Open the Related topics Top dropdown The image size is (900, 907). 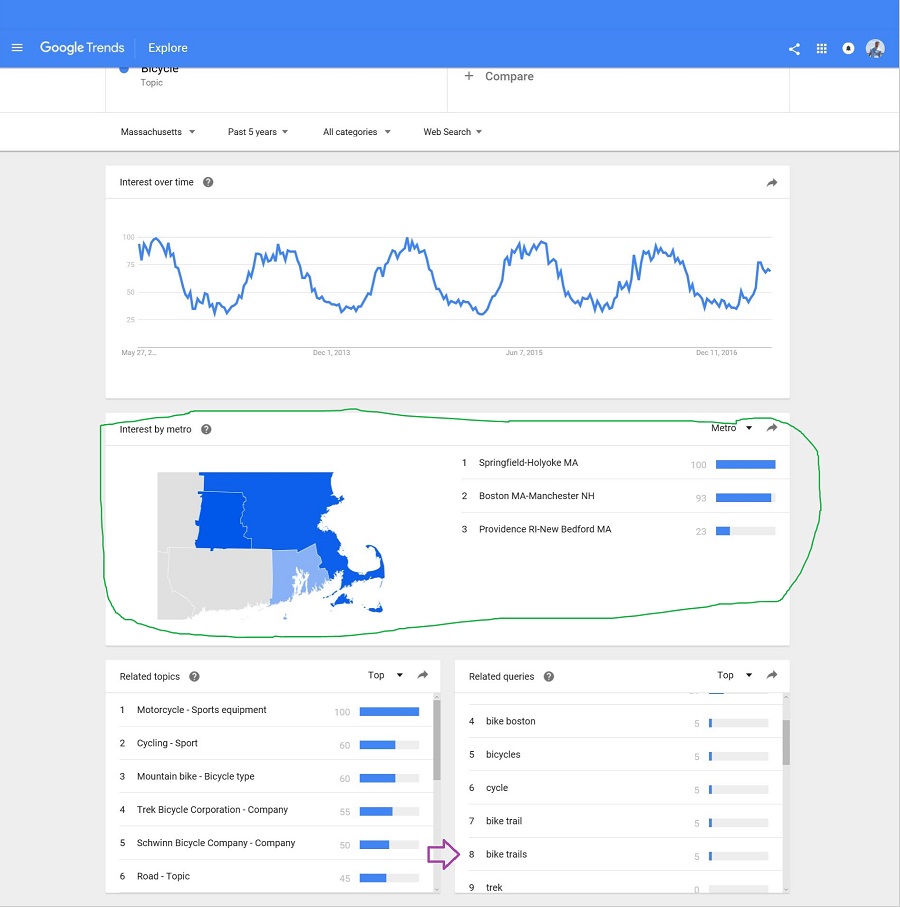385,675
